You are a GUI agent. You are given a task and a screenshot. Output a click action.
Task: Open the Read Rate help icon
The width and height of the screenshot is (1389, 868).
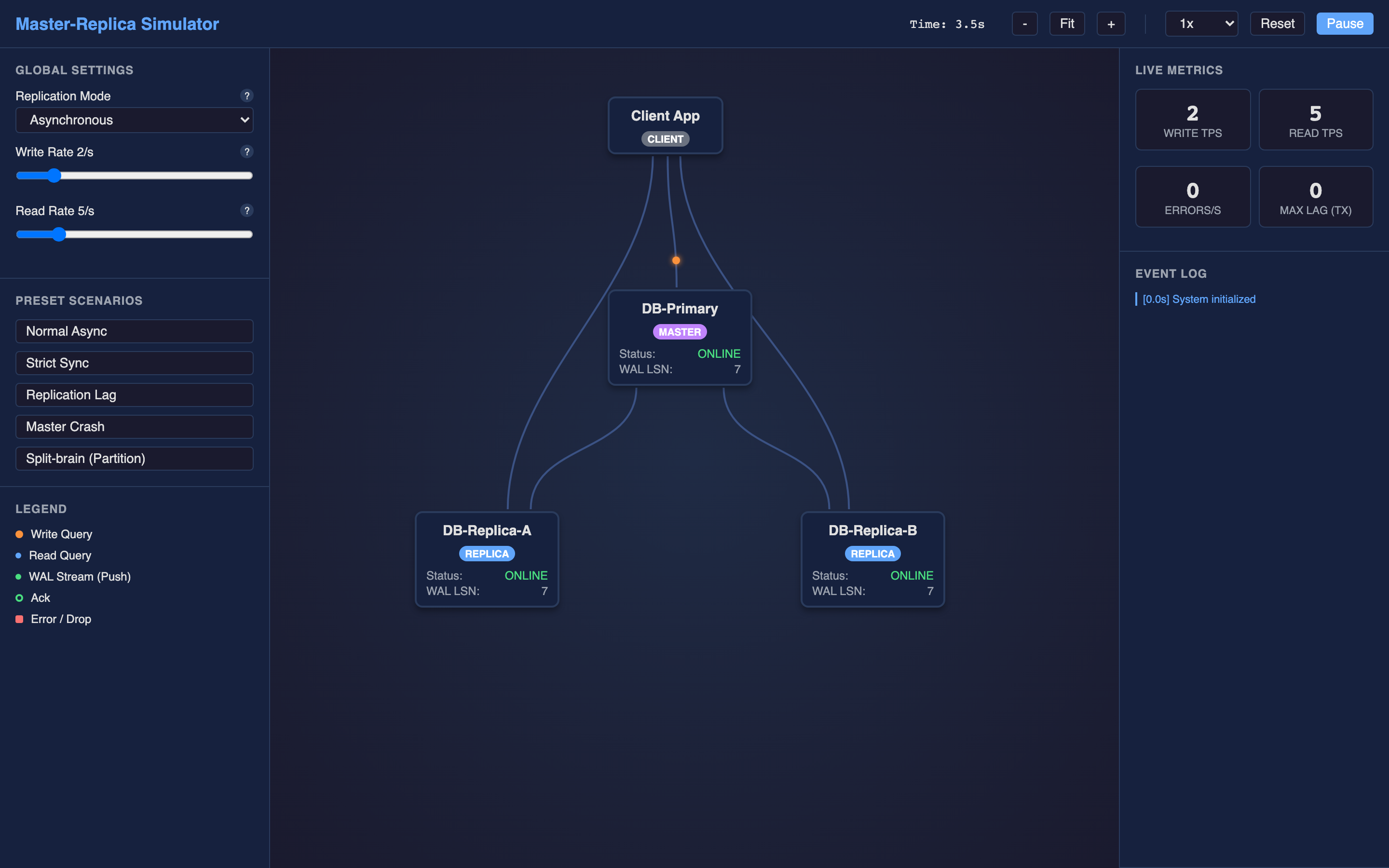pyautogui.click(x=247, y=211)
